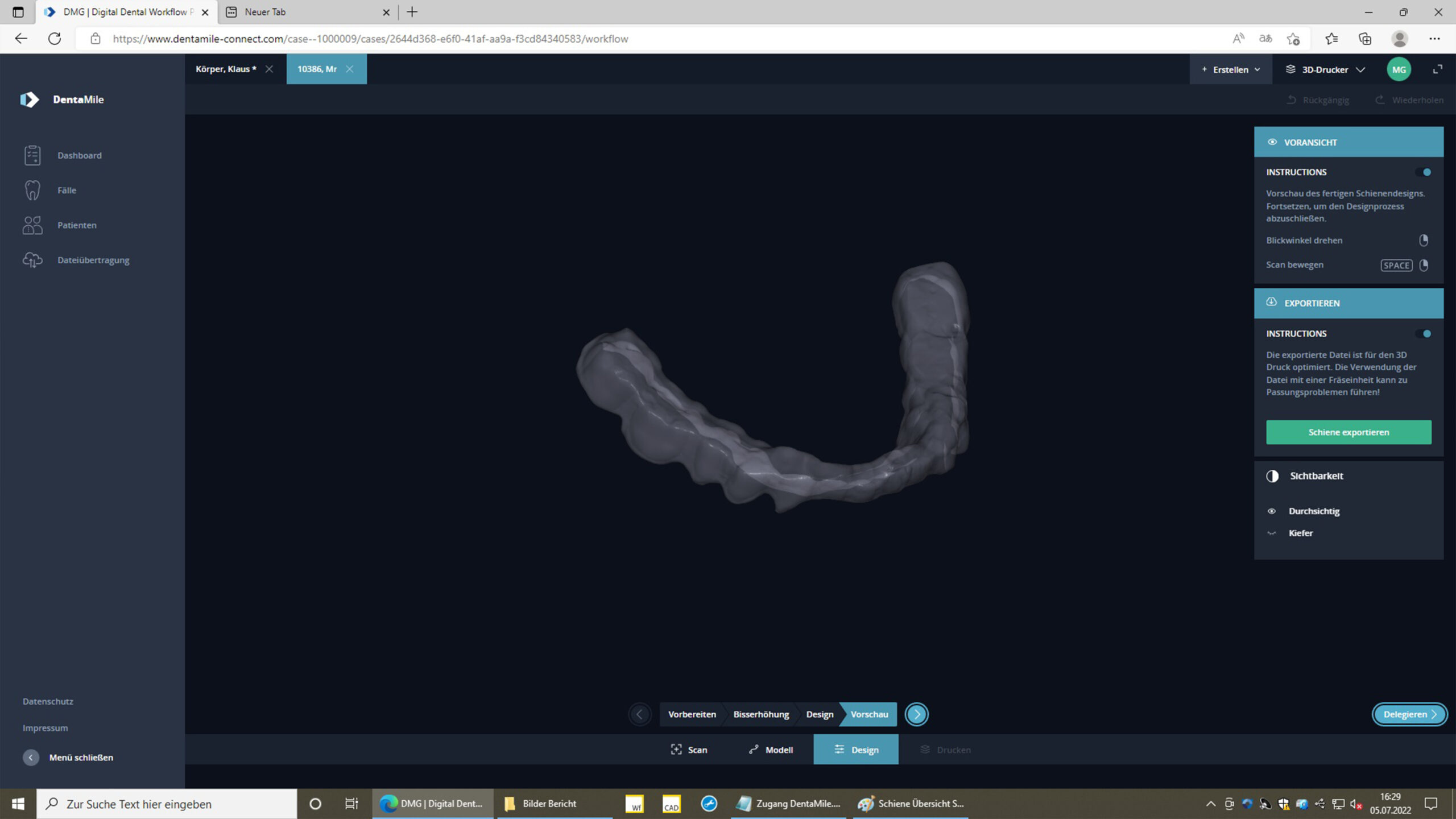
Task: Switch to Körper, Klaus case tab
Action: [x=226, y=69]
